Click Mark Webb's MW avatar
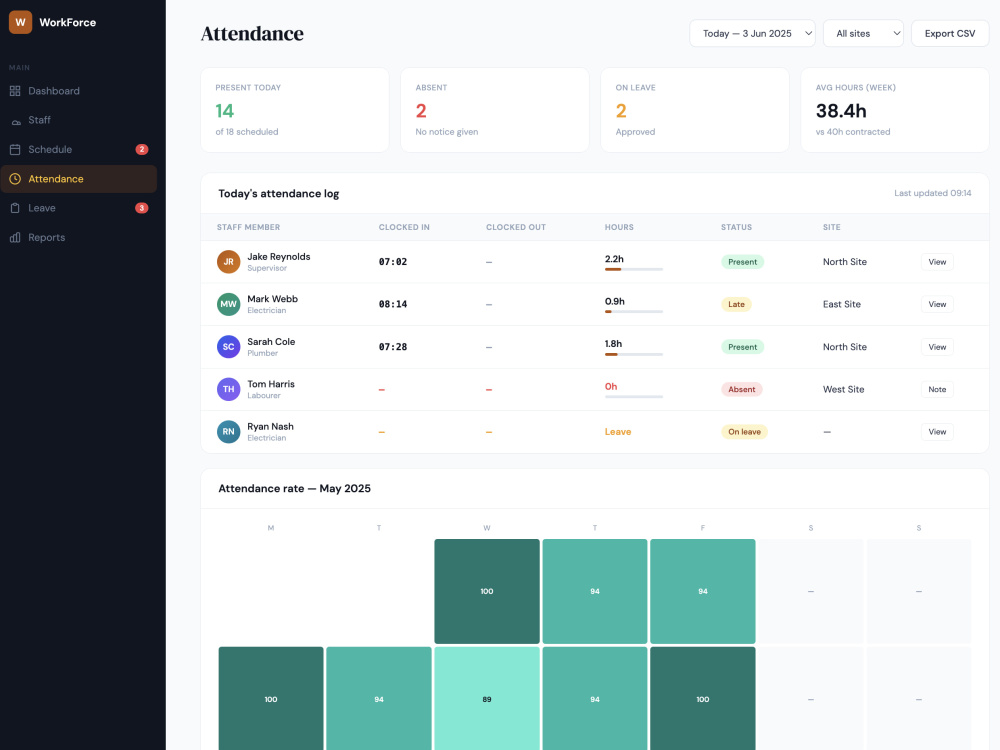1000x750 pixels. coord(228,304)
